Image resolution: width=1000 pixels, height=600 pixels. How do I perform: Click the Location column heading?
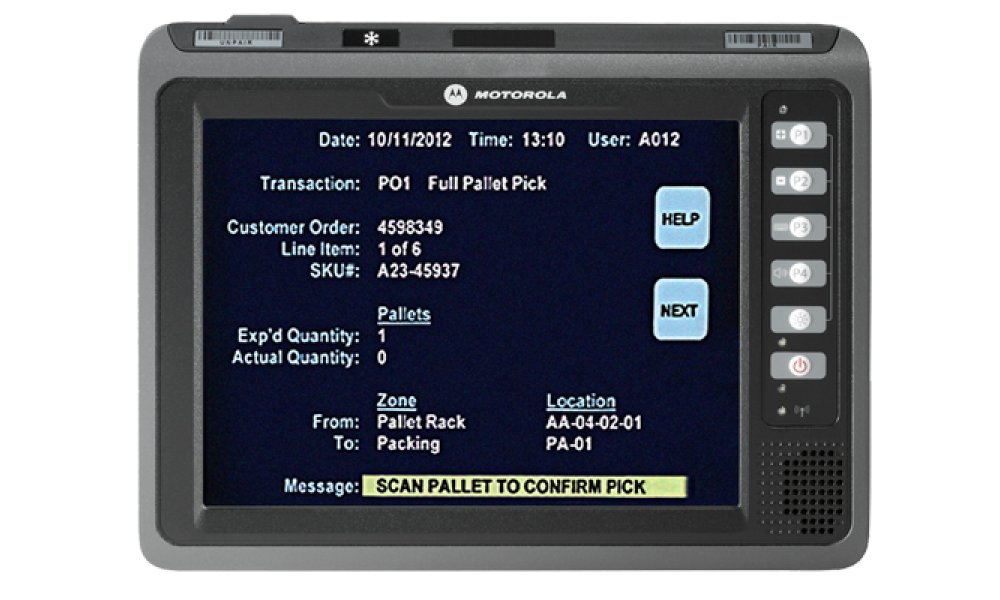pos(581,401)
